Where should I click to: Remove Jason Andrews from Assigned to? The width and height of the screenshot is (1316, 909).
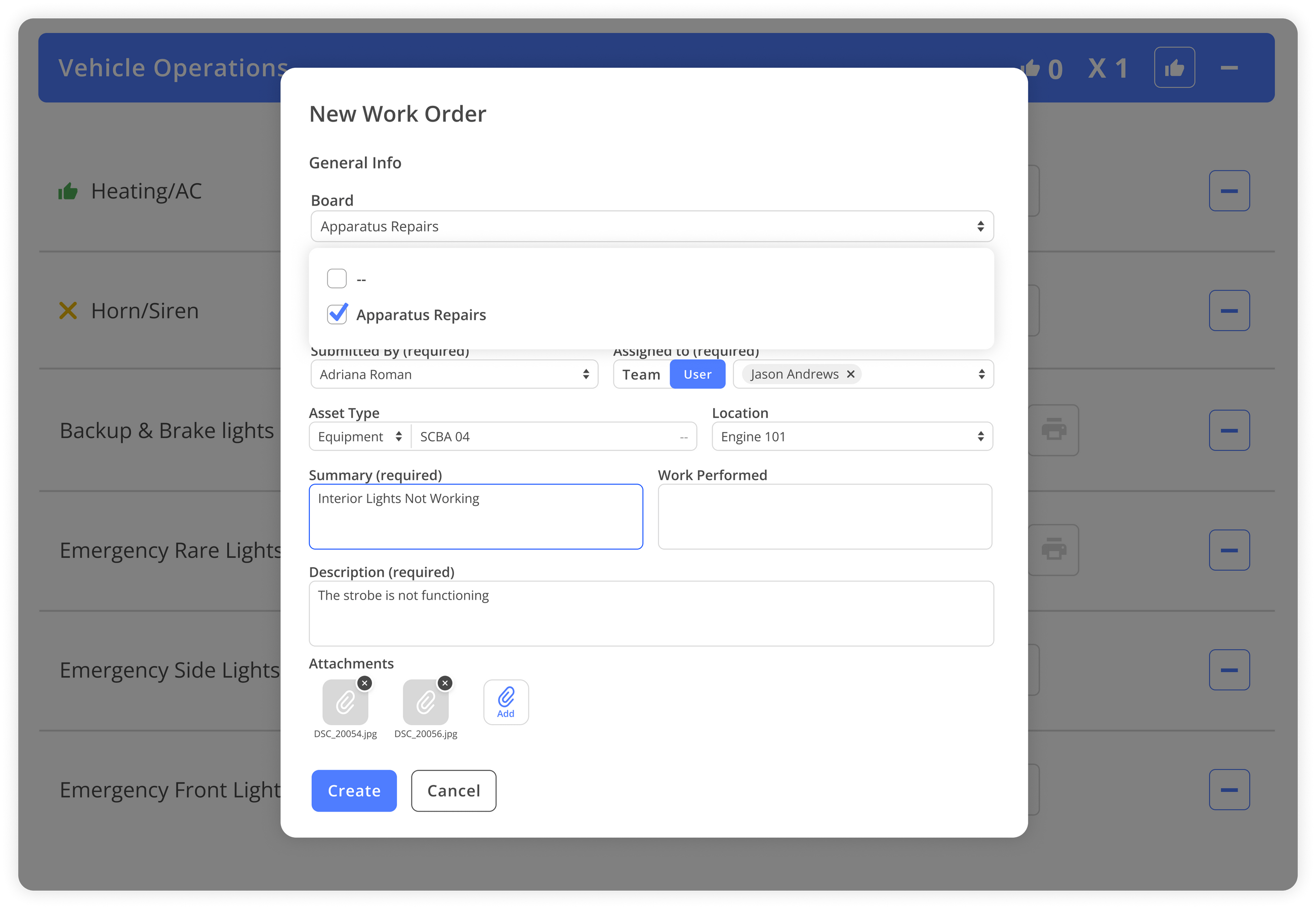click(850, 374)
